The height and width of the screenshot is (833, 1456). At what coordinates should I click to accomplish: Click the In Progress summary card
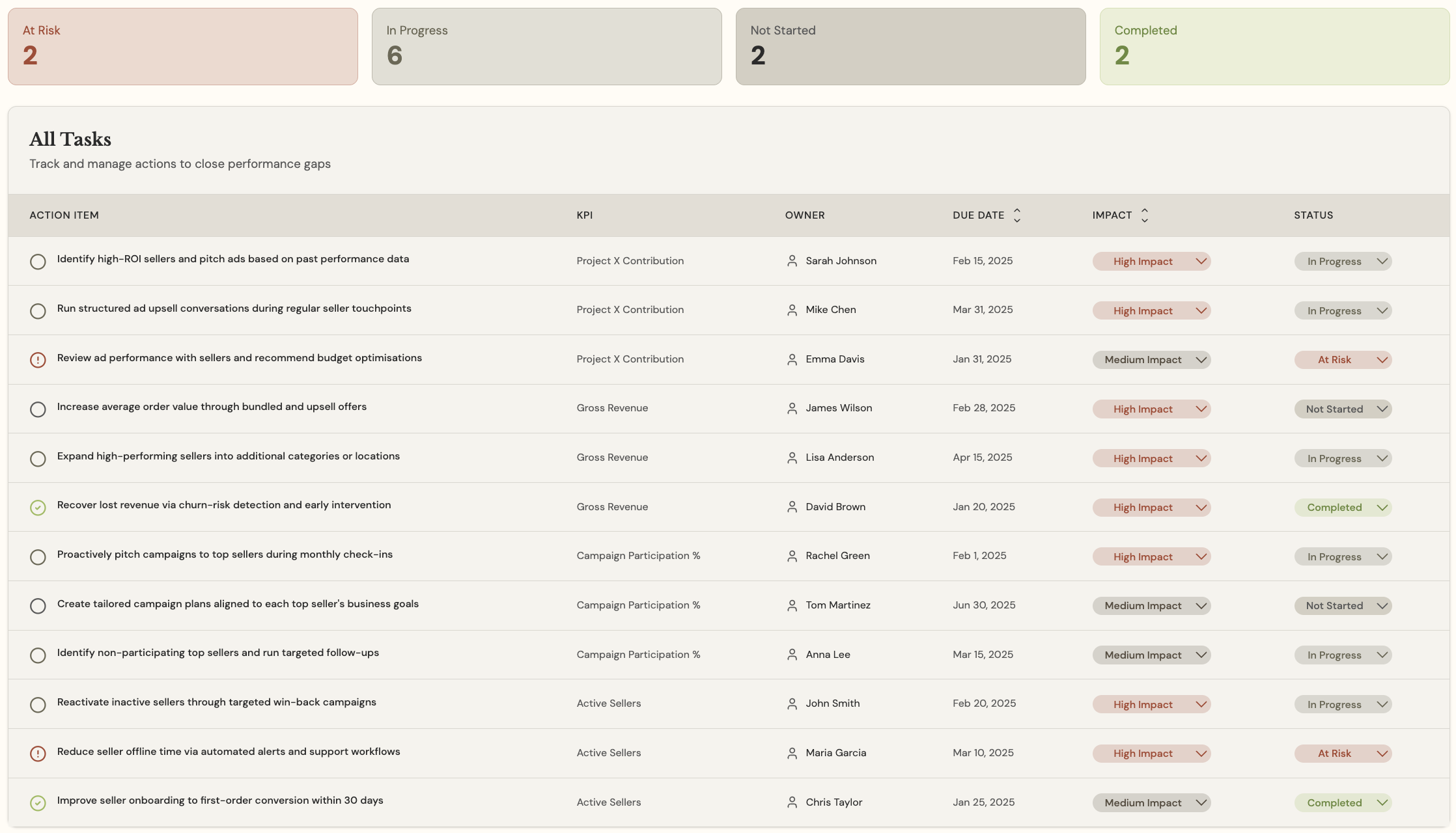coord(546,46)
